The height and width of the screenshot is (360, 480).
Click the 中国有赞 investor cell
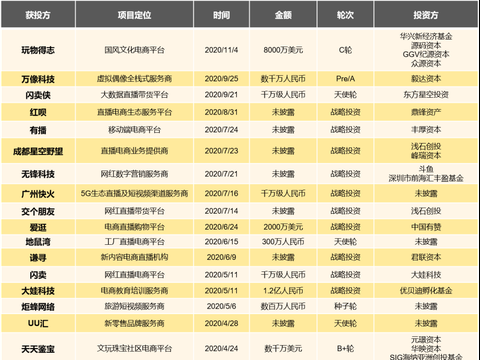click(x=426, y=227)
